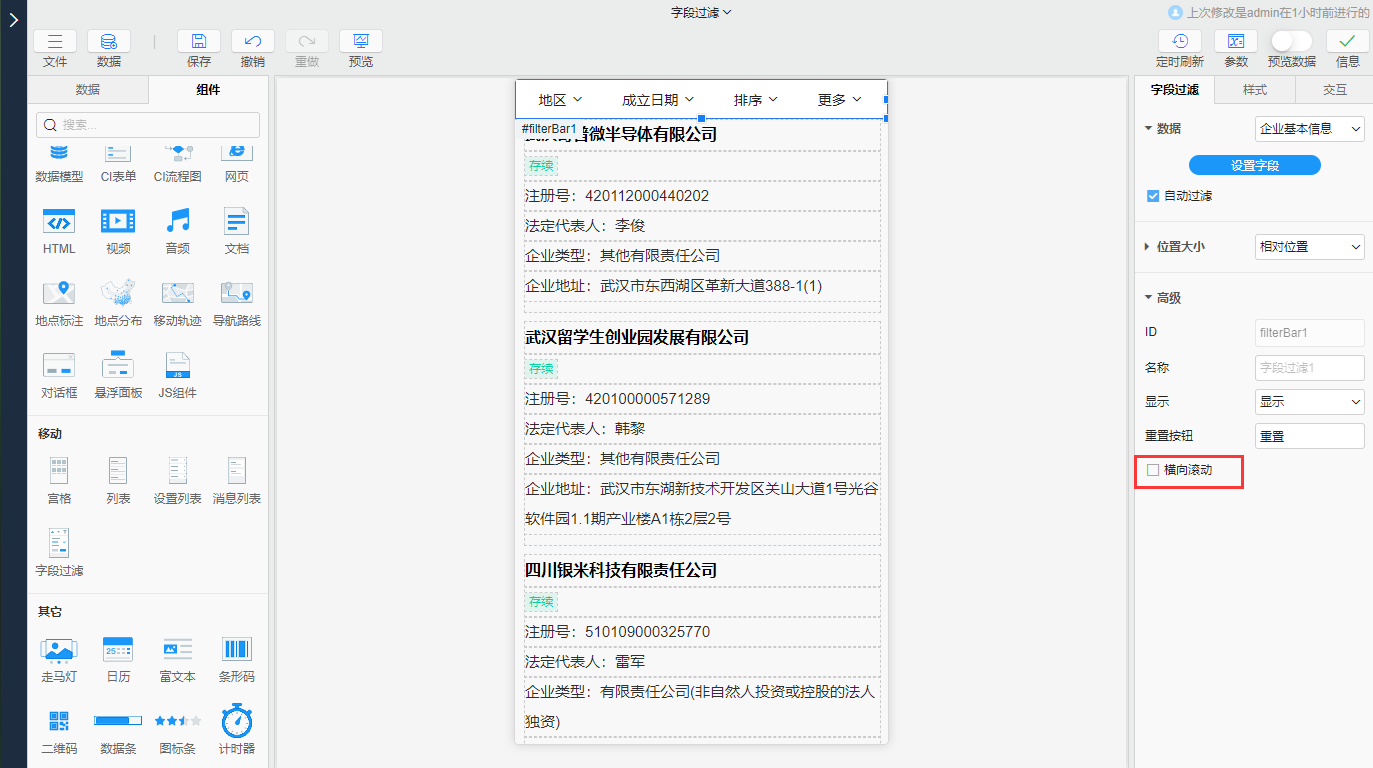Image resolution: width=1373 pixels, height=768 pixels.
Task: Open the data source dropdown
Action: 1309,129
